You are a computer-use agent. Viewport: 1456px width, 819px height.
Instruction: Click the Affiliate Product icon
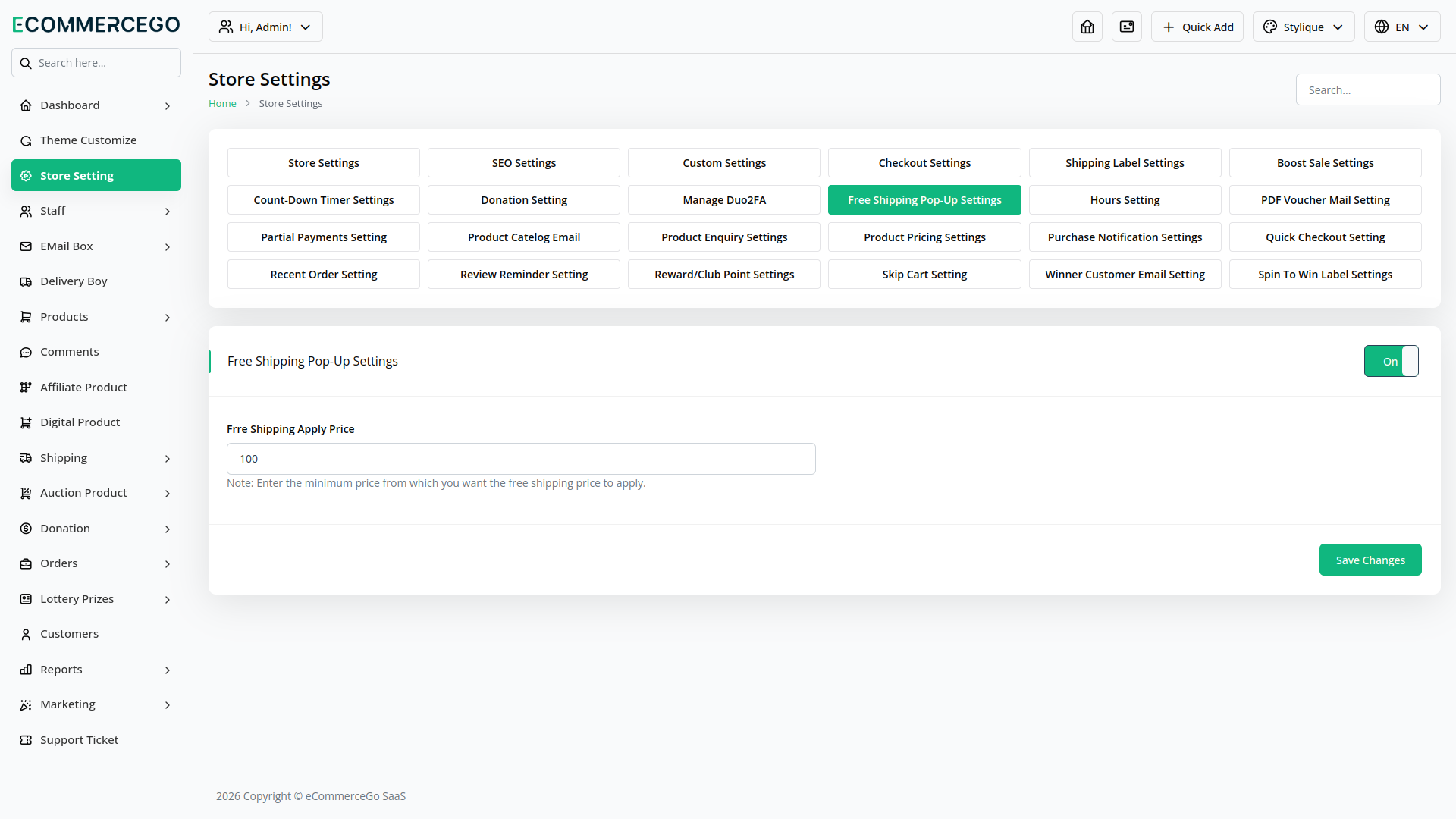click(x=26, y=388)
